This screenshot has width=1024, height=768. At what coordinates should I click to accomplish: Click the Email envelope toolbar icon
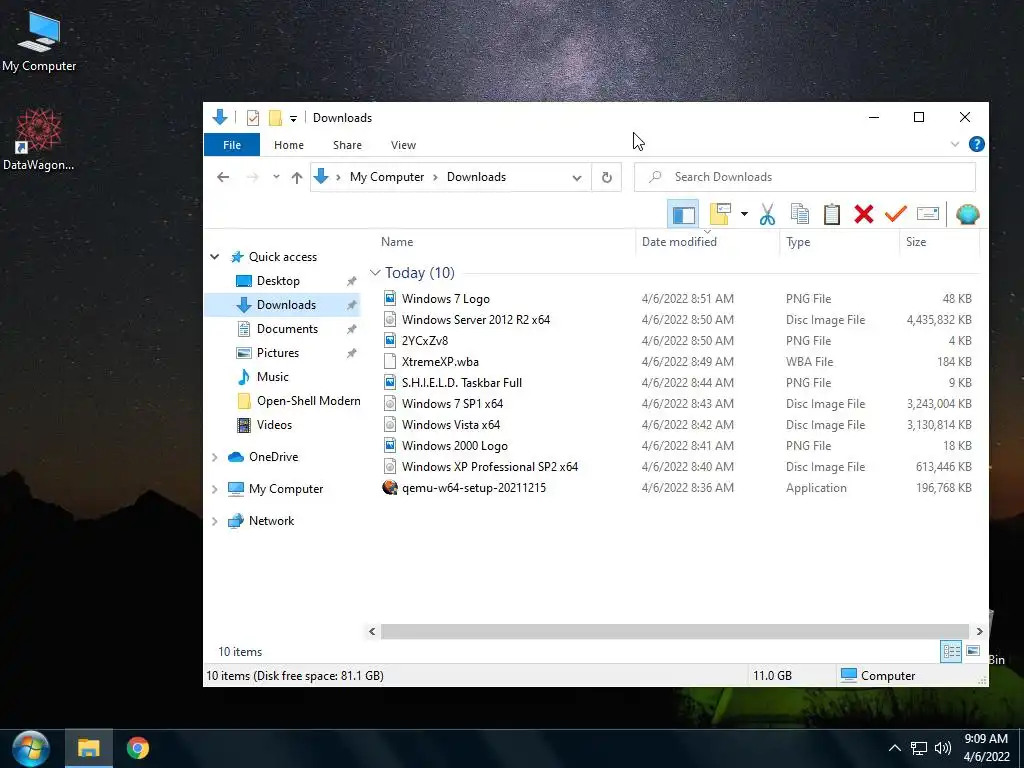coord(927,214)
